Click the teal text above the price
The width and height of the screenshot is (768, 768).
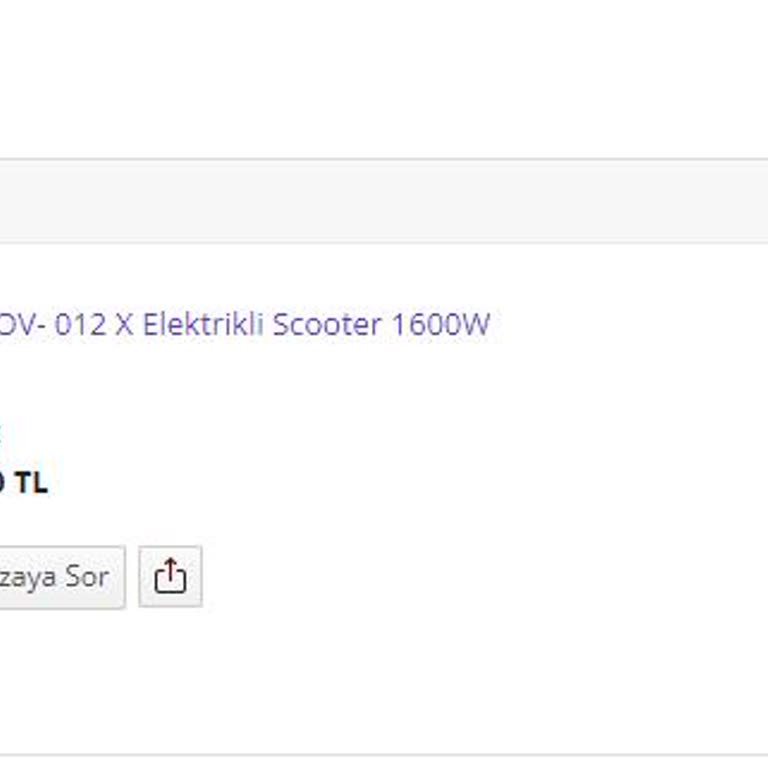tap(2, 432)
